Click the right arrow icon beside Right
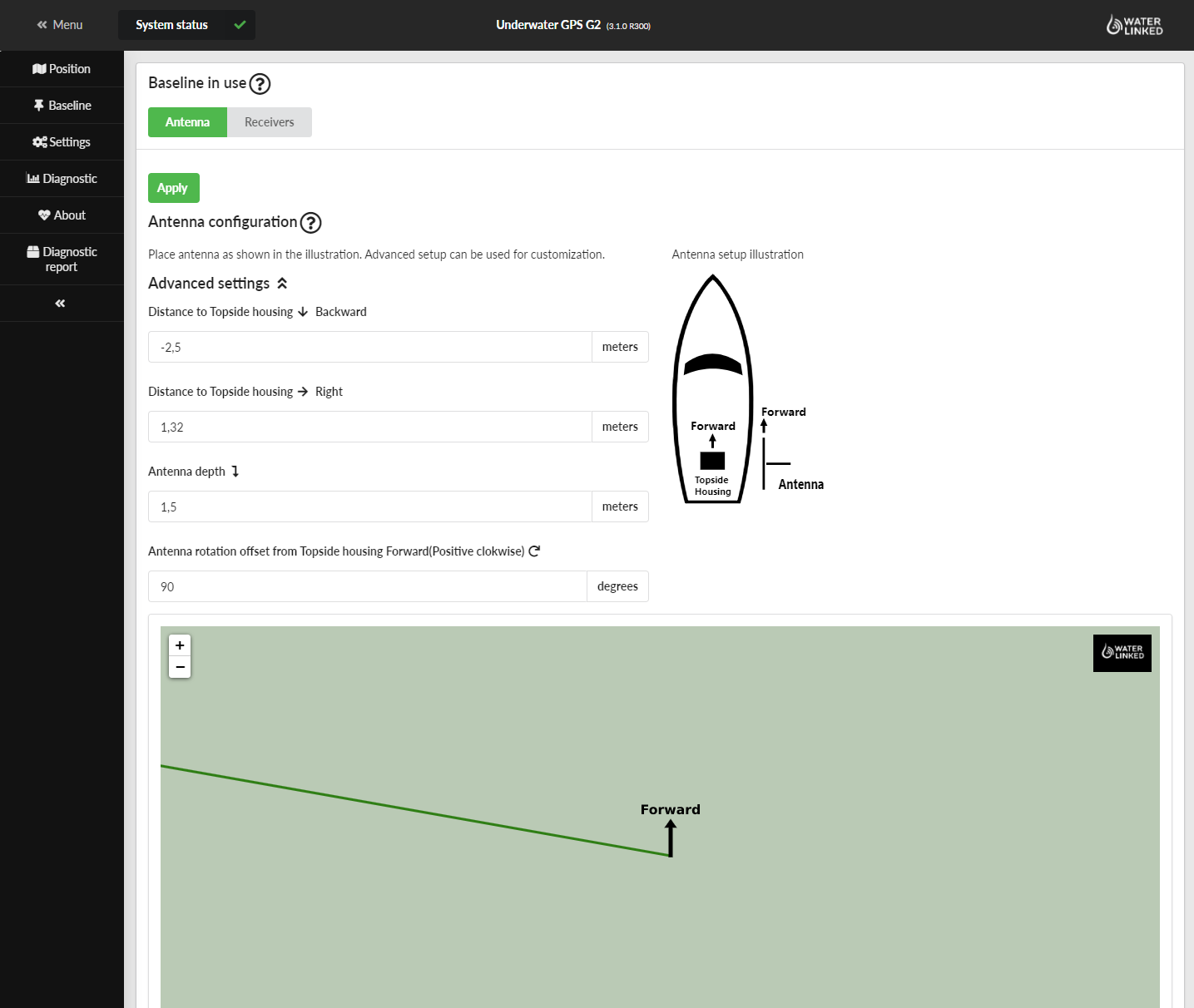Viewport: 1194px width, 1008px height. (x=303, y=392)
